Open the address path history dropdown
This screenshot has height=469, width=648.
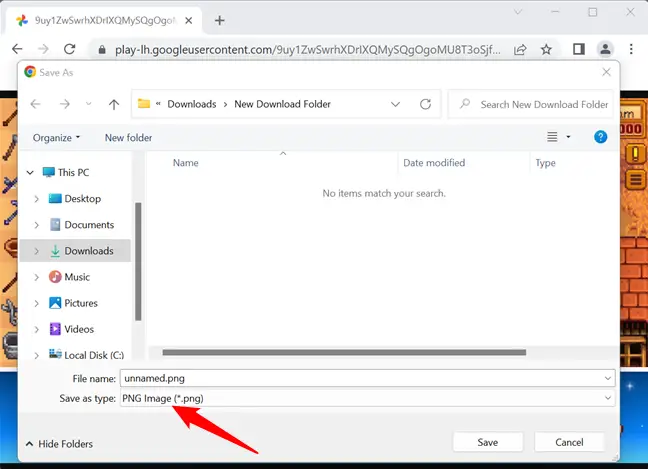pos(395,104)
